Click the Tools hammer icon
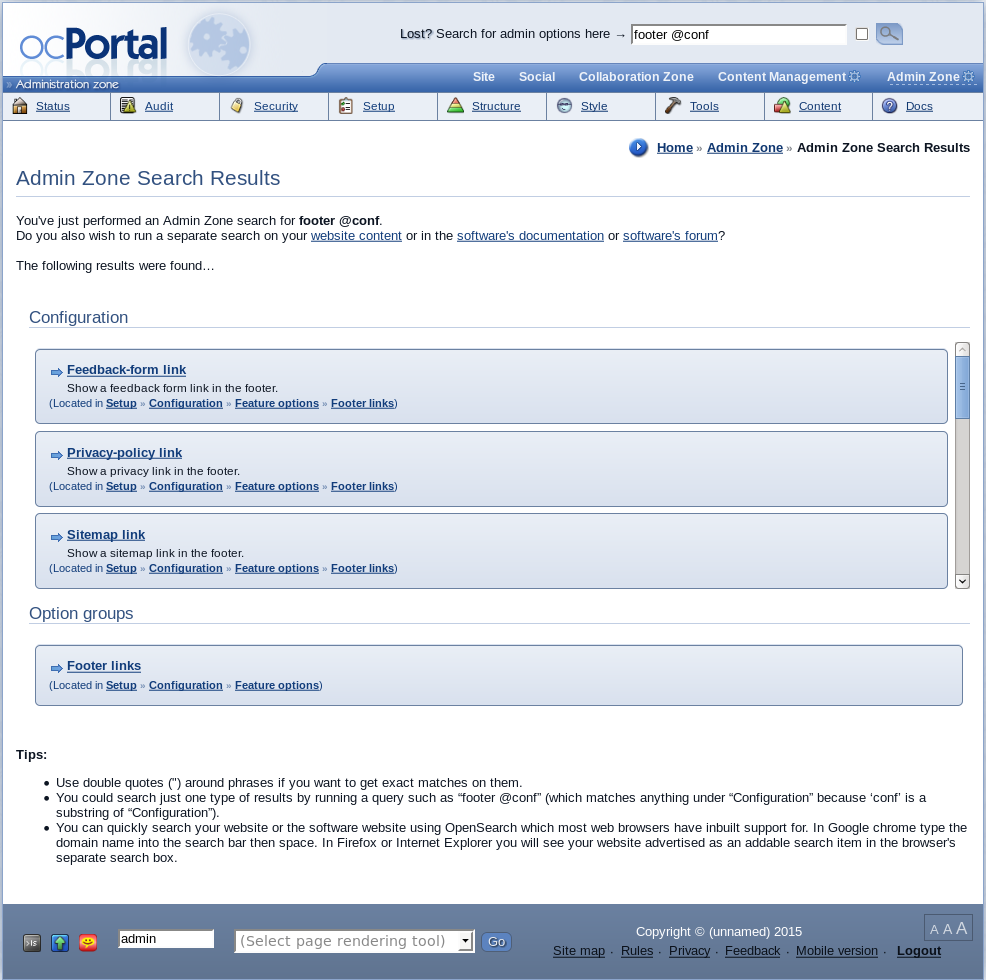The width and height of the screenshot is (986, 980). [x=673, y=106]
